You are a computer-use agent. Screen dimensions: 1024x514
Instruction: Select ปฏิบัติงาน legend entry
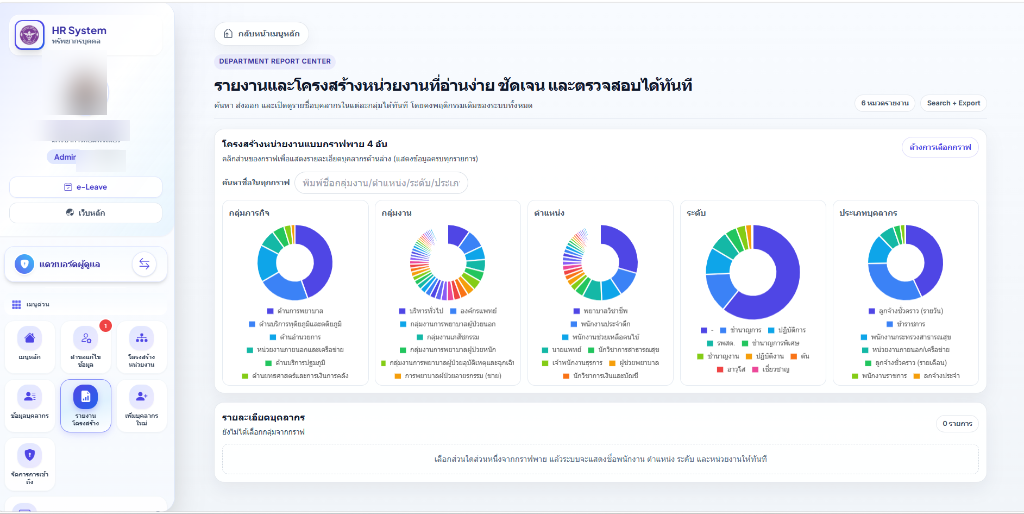(x=764, y=357)
